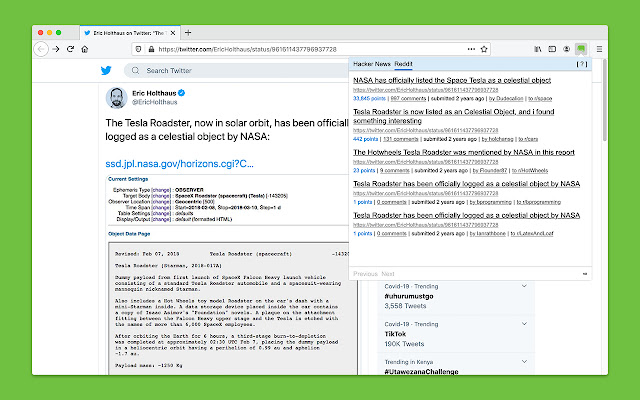
Task: Click the 442 points score
Action: pyautogui.click(x=366, y=139)
